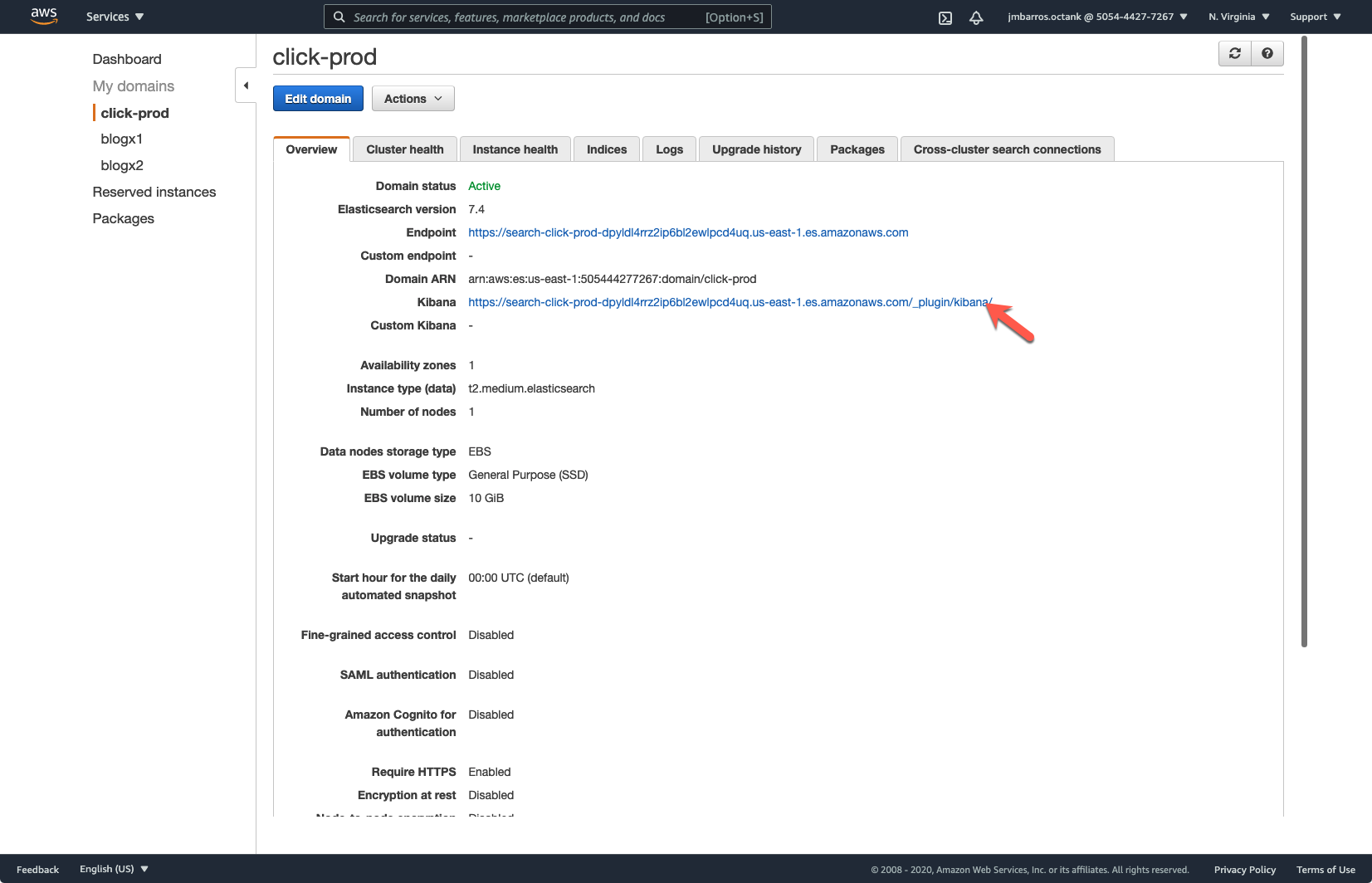Click the click-prod page heading
Viewport: 1372px width, 883px height.
click(325, 56)
